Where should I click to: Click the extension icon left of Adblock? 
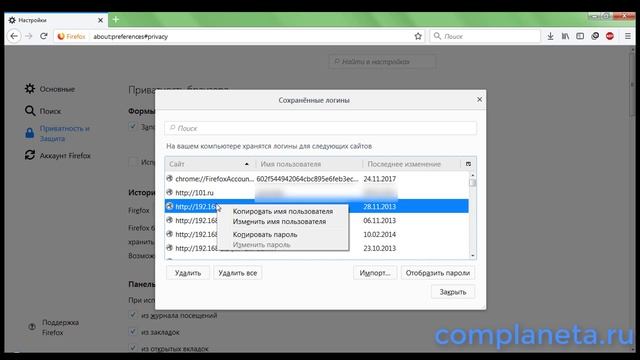click(x=595, y=36)
